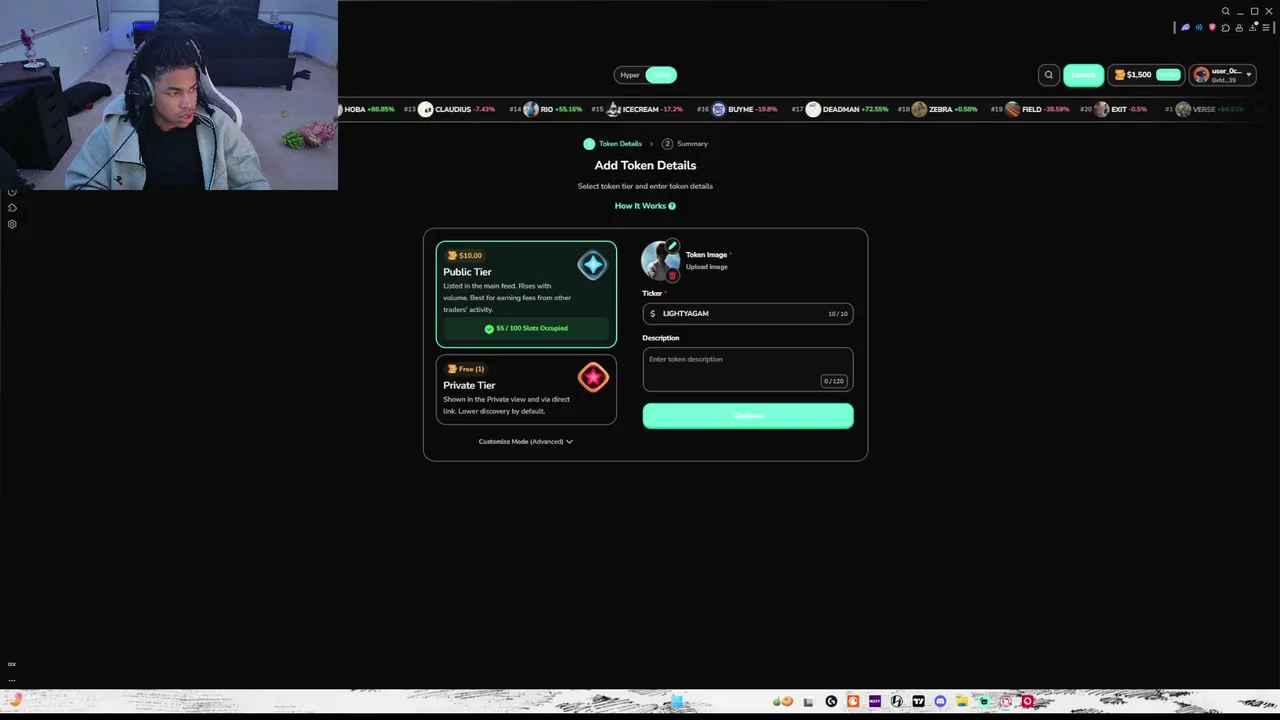Click the Add Token Details heading

645,166
